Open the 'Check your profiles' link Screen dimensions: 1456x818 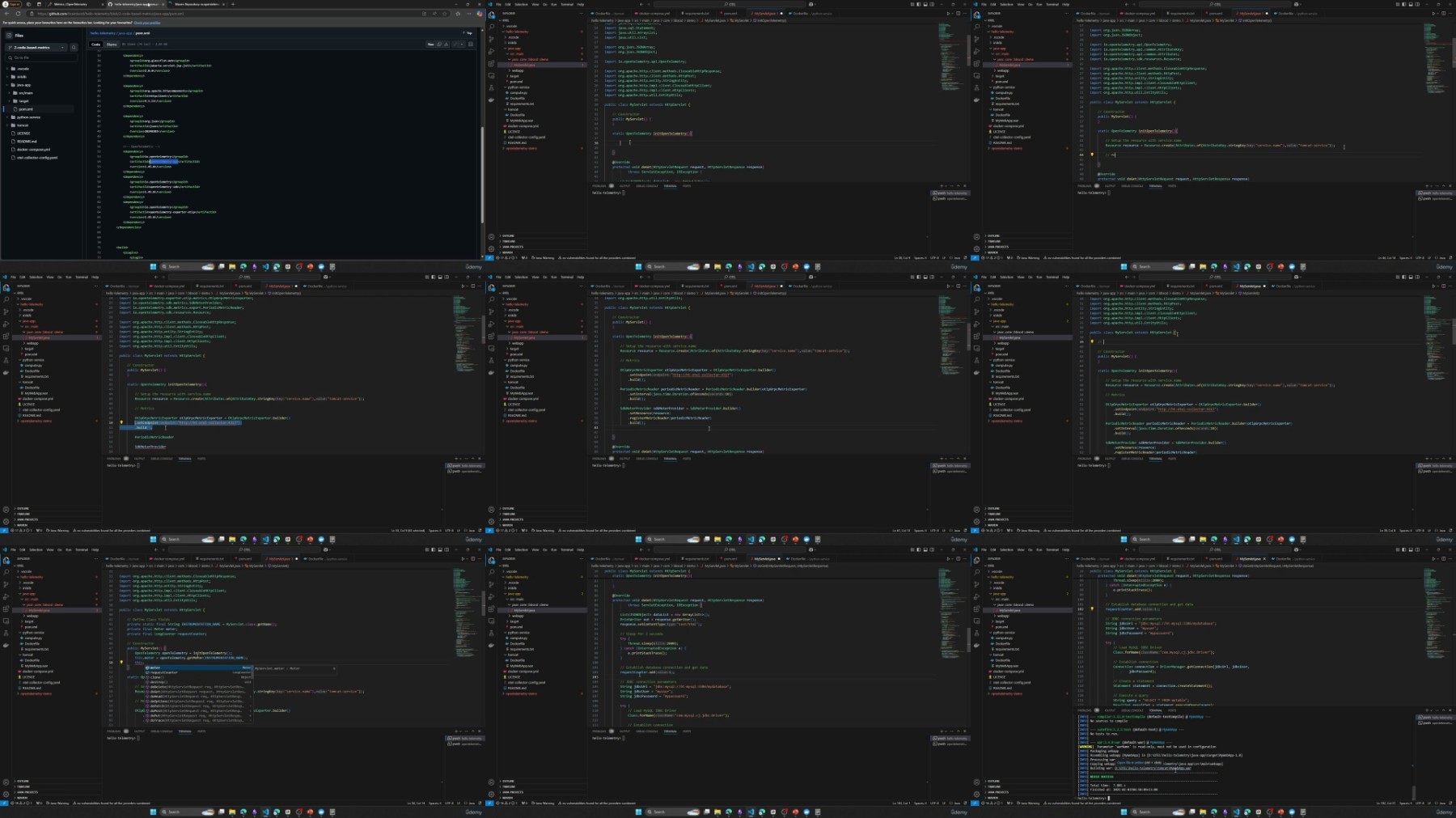tap(147, 23)
